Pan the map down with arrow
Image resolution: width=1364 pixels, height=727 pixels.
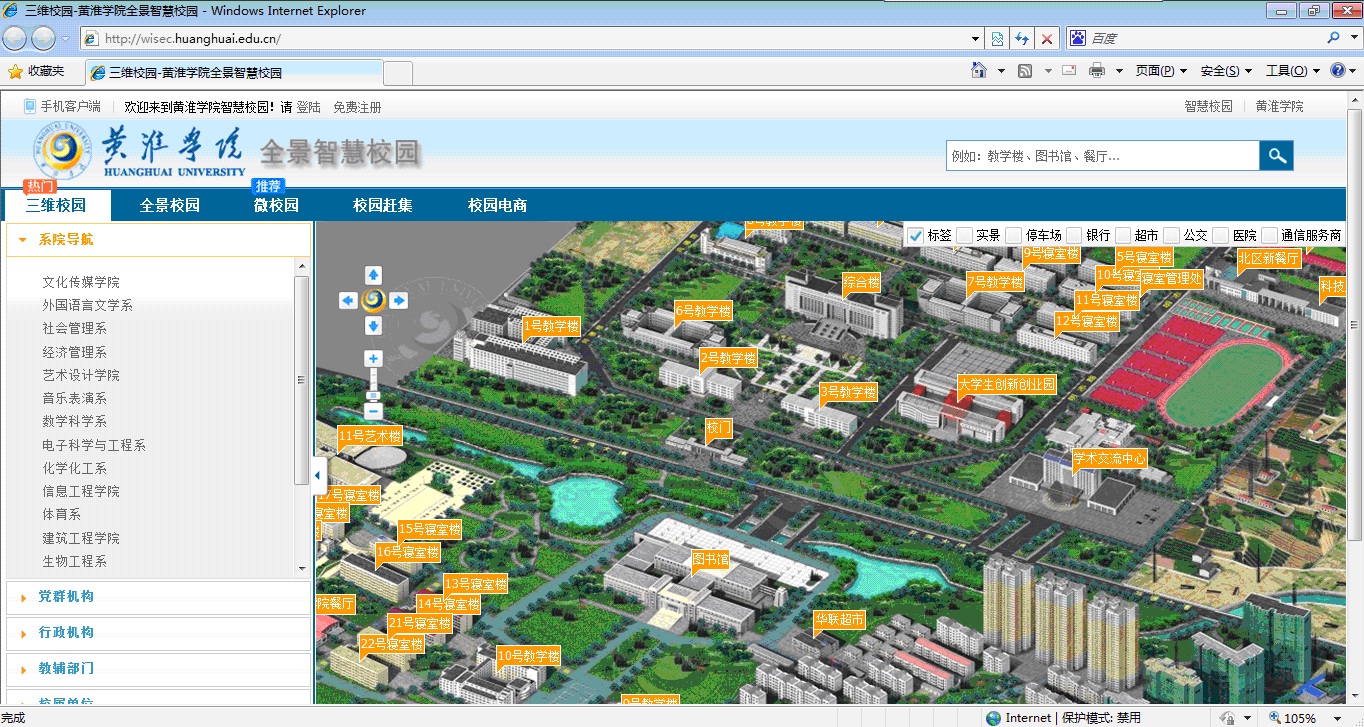373,326
